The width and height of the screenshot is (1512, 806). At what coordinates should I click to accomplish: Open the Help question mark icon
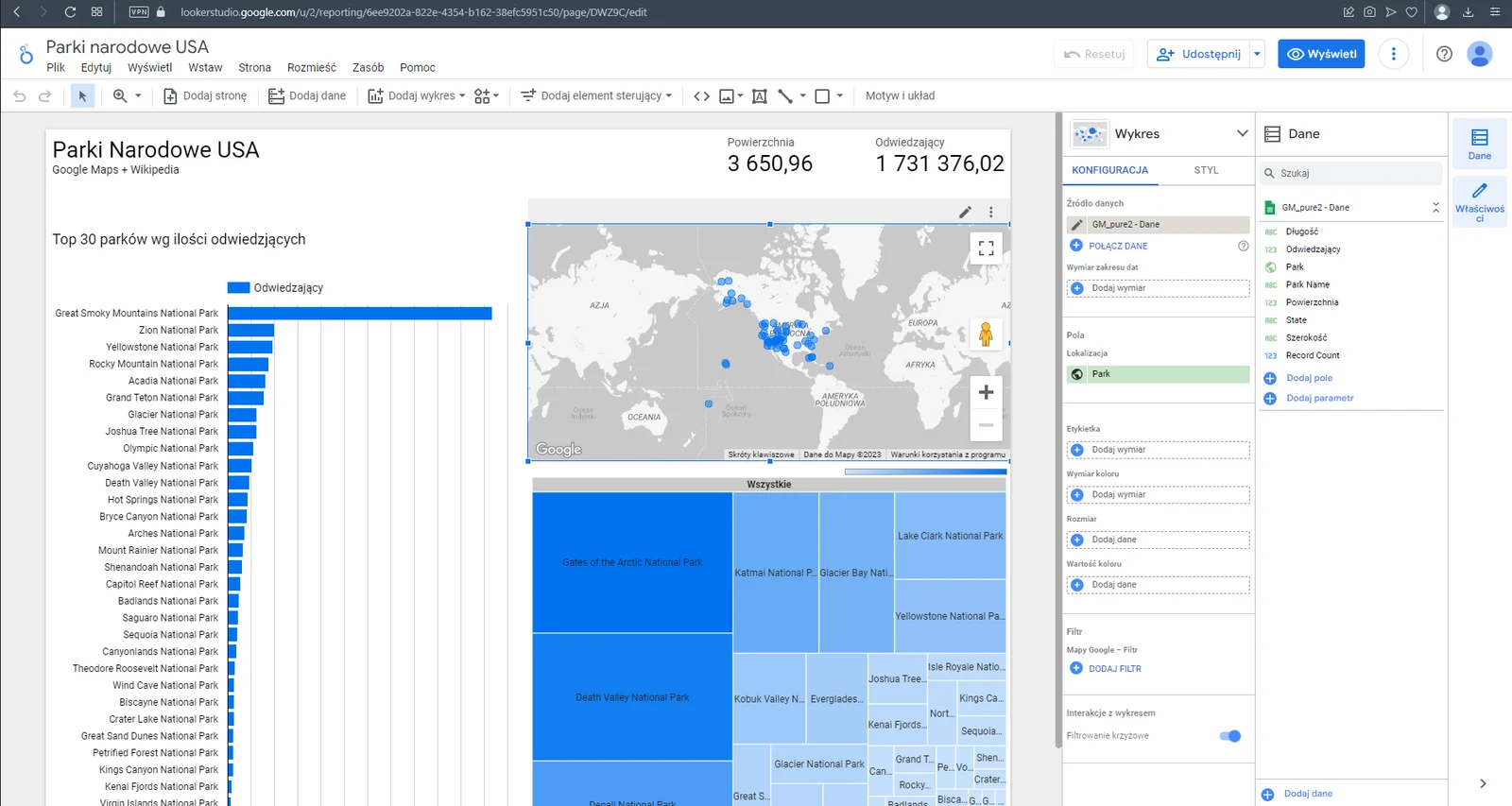[1444, 54]
